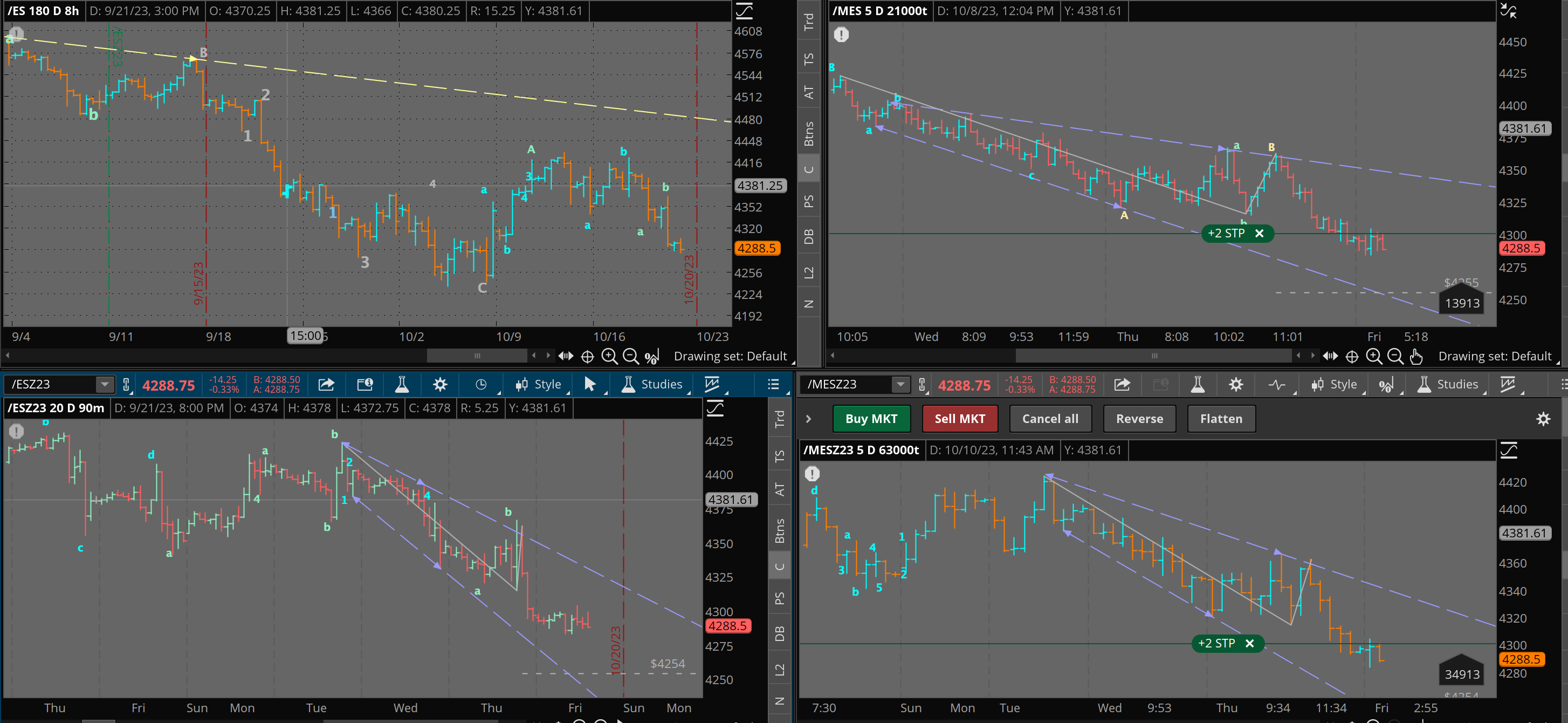Click the share icon beside the /ESZ23 quote

326,384
